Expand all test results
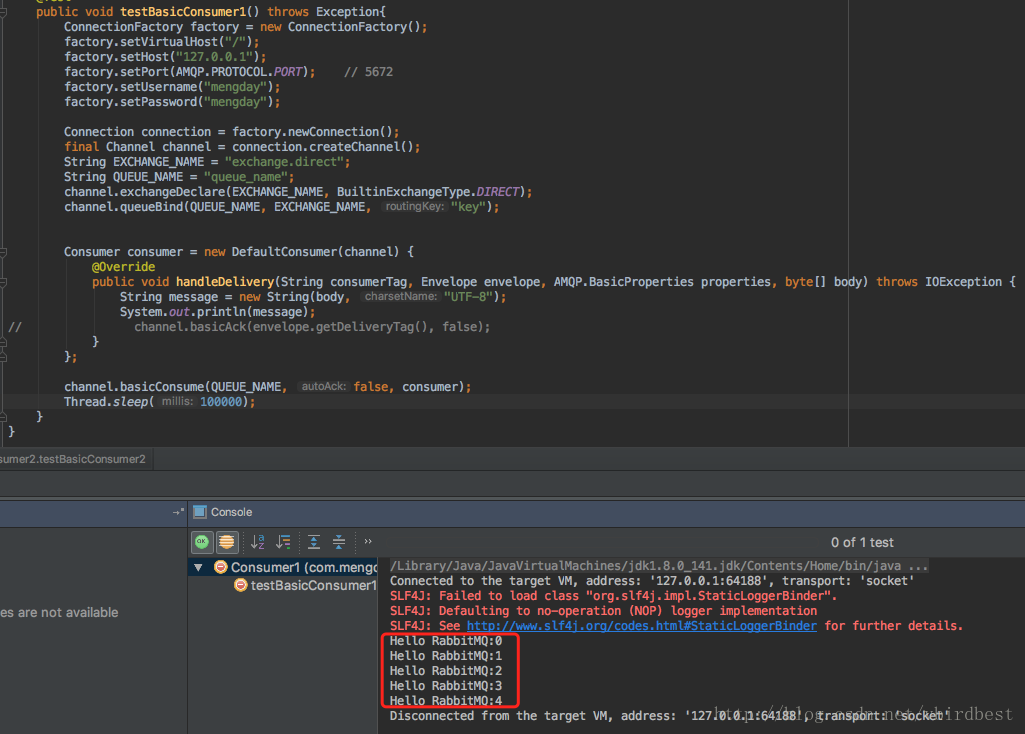This screenshot has width=1025, height=734. [314, 542]
